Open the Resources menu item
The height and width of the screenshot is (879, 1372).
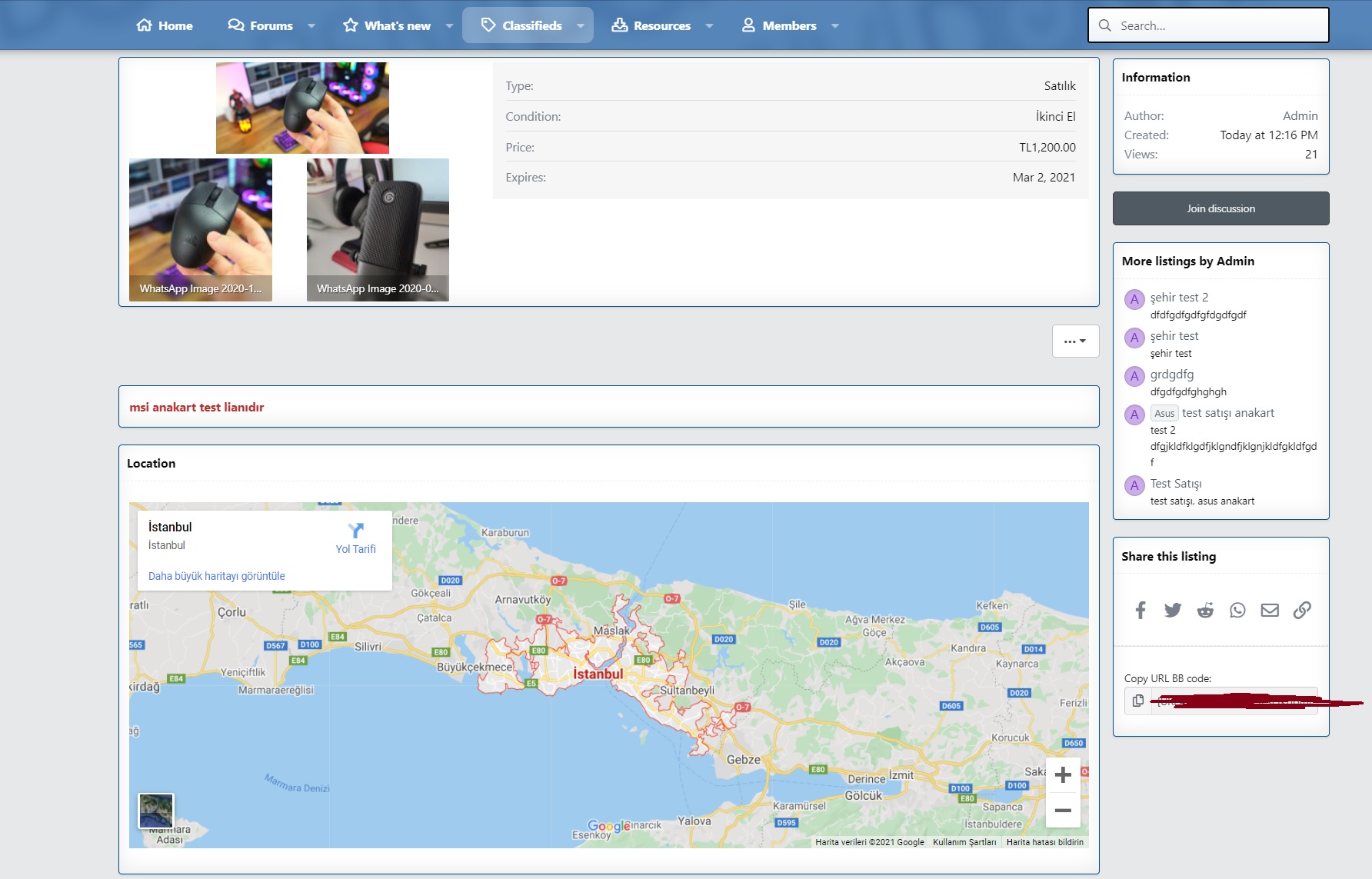coord(651,25)
